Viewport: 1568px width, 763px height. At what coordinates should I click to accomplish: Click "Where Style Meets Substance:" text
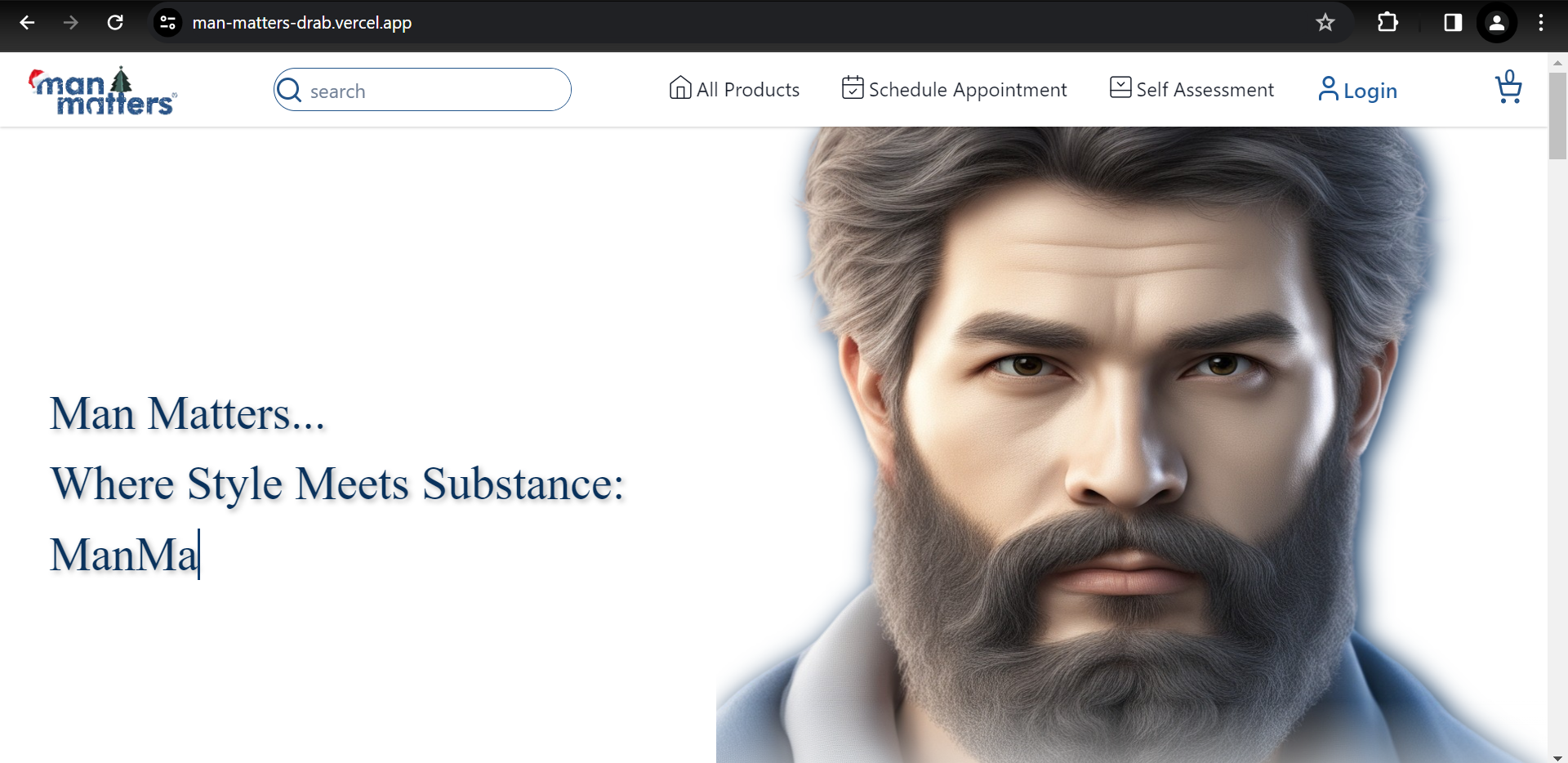click(336, 484)
